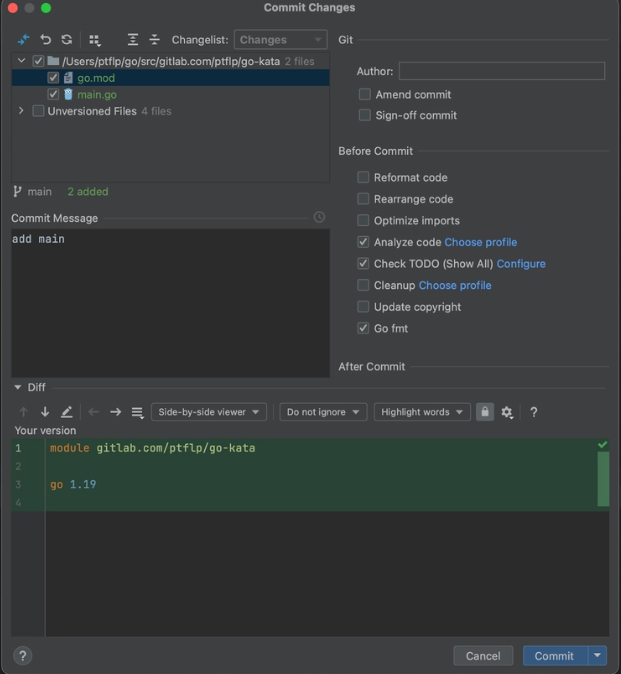
Task: Select main.go in the changes tree
Action: [96, 94]
